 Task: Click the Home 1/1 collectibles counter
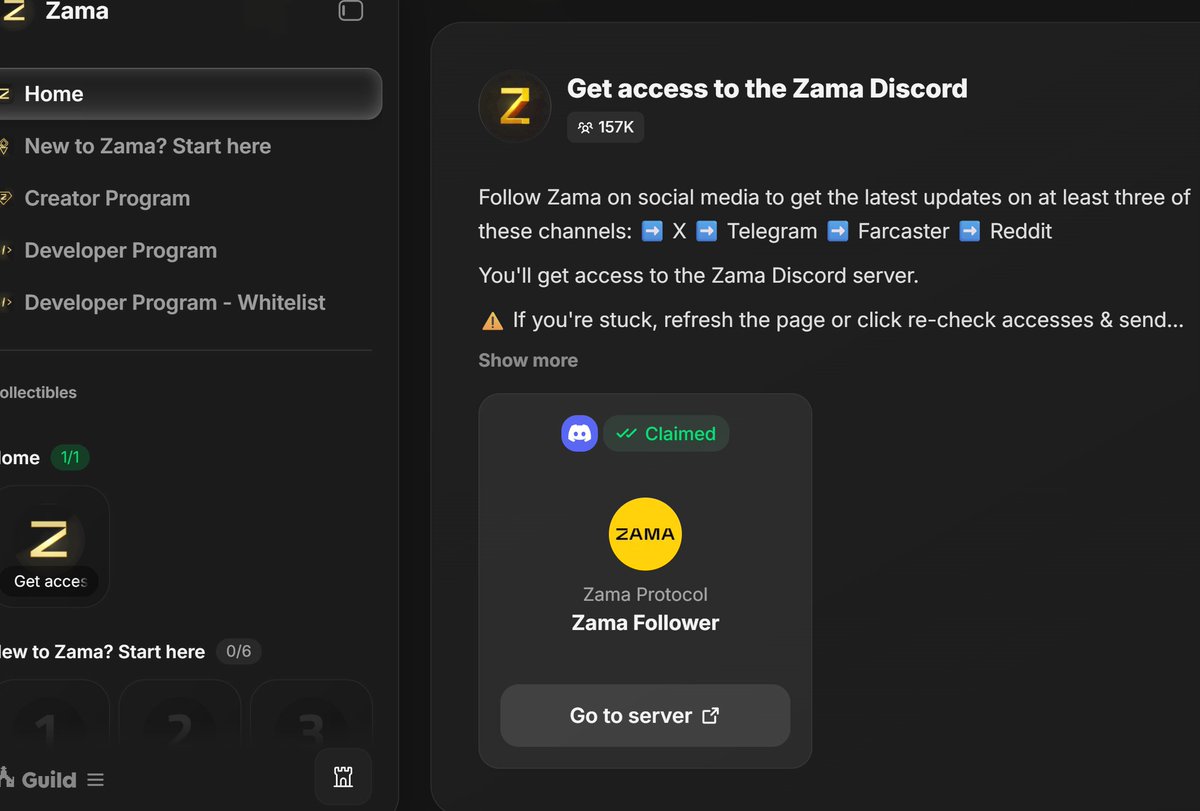pos(70,458)
